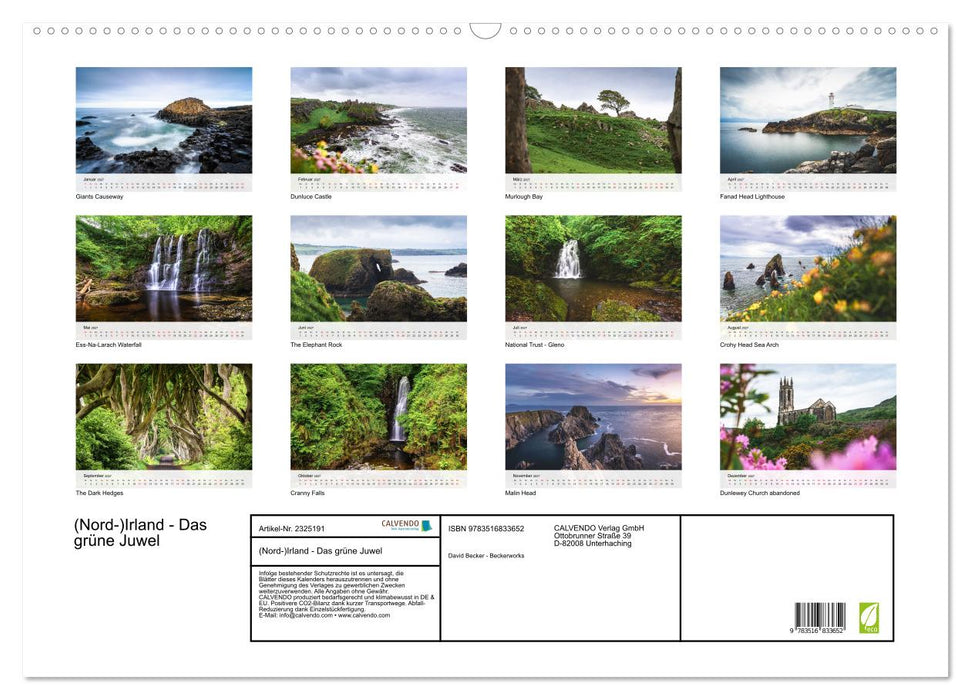Viewport: 971px width, 700px height.
Task: Click the ISBN barcode
Action: [820, 615]
